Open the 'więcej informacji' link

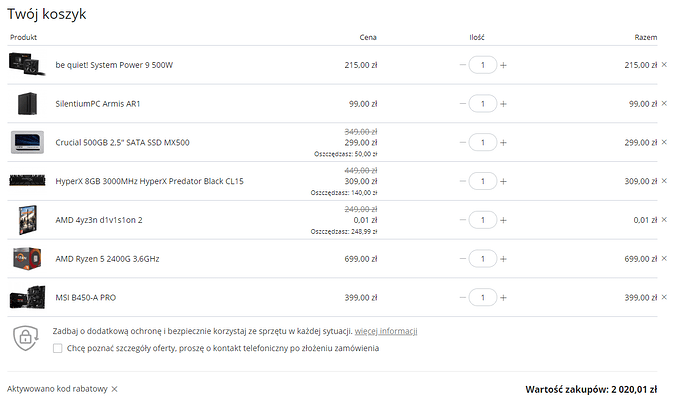coord(386,331)
